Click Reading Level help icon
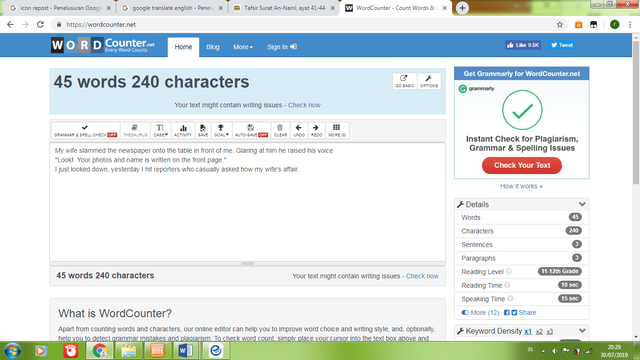Viewport: 640px width, 360px height. tap(509, 271)
